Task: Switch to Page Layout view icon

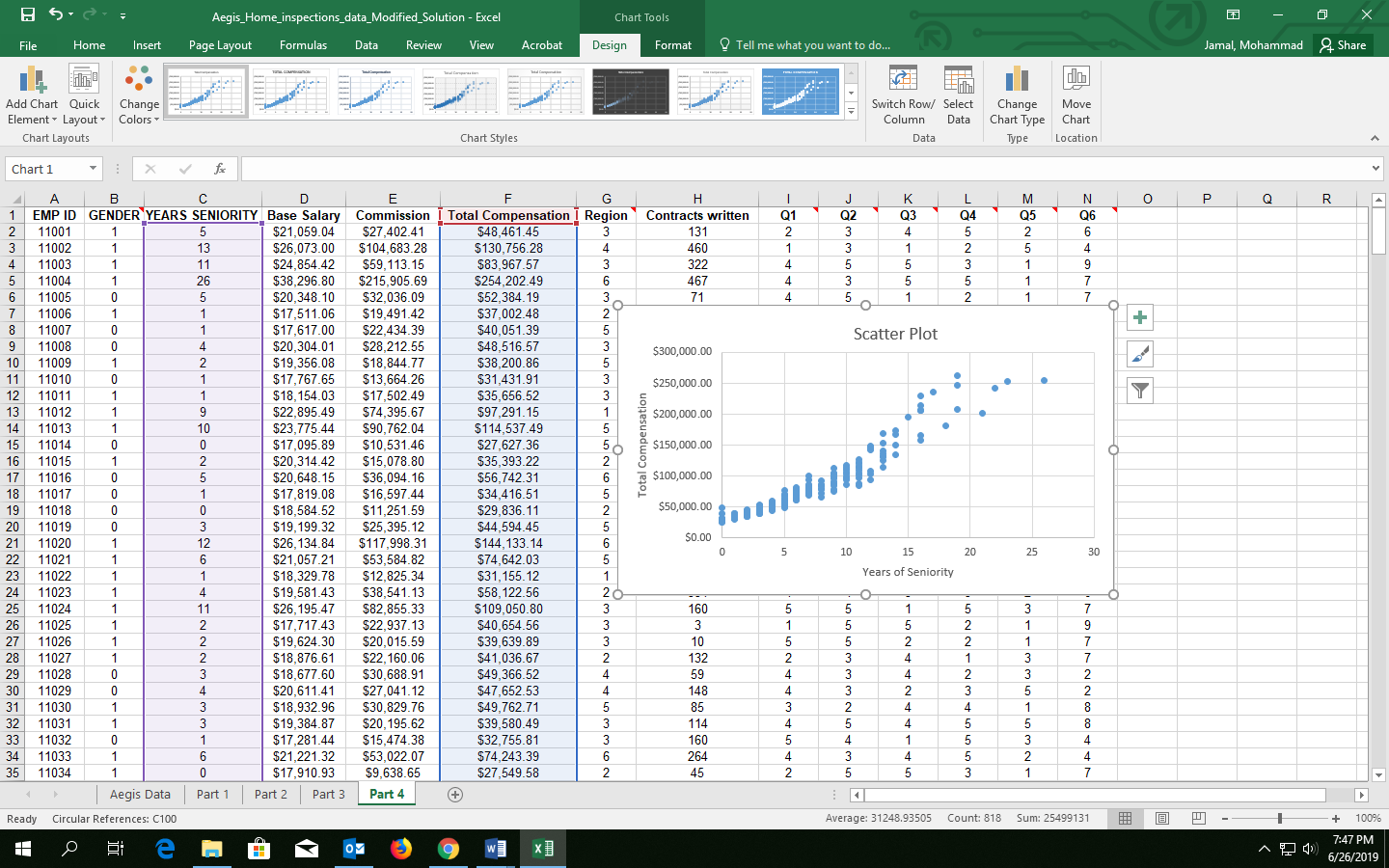Action: click(x=1162, y=818)
